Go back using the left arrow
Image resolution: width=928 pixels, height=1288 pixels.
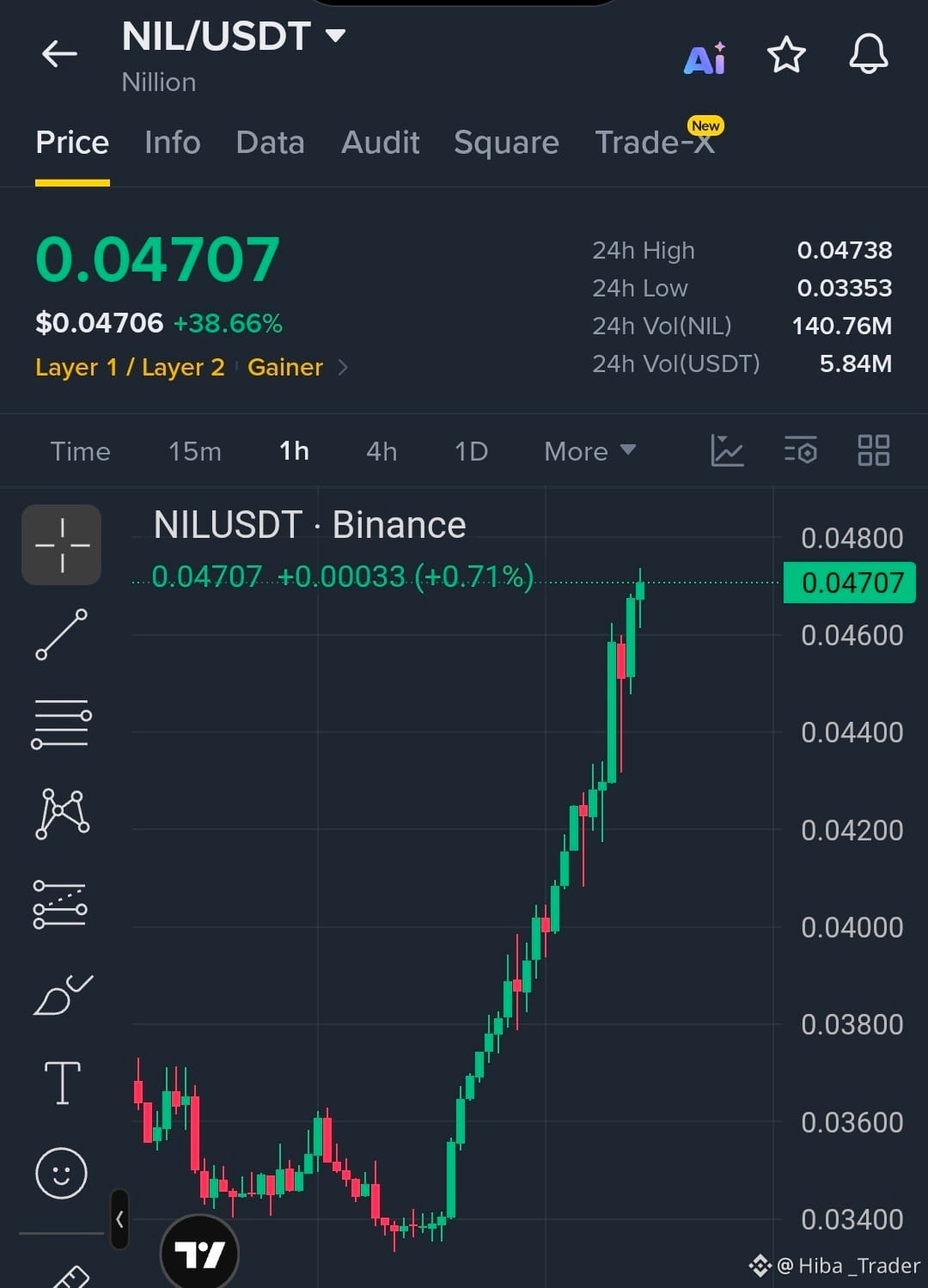click(x=59, y=54)
